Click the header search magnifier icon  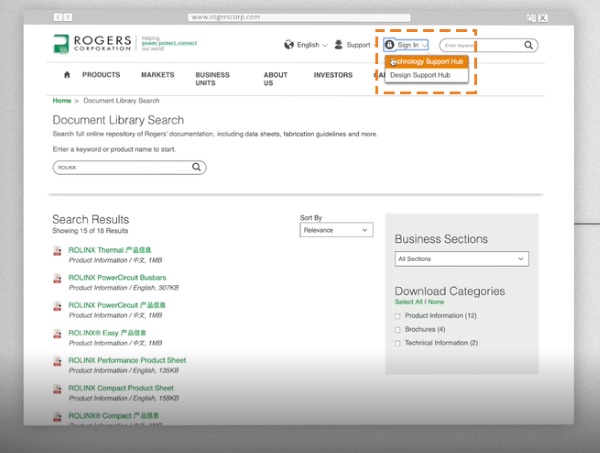click(x=528, y=45)
